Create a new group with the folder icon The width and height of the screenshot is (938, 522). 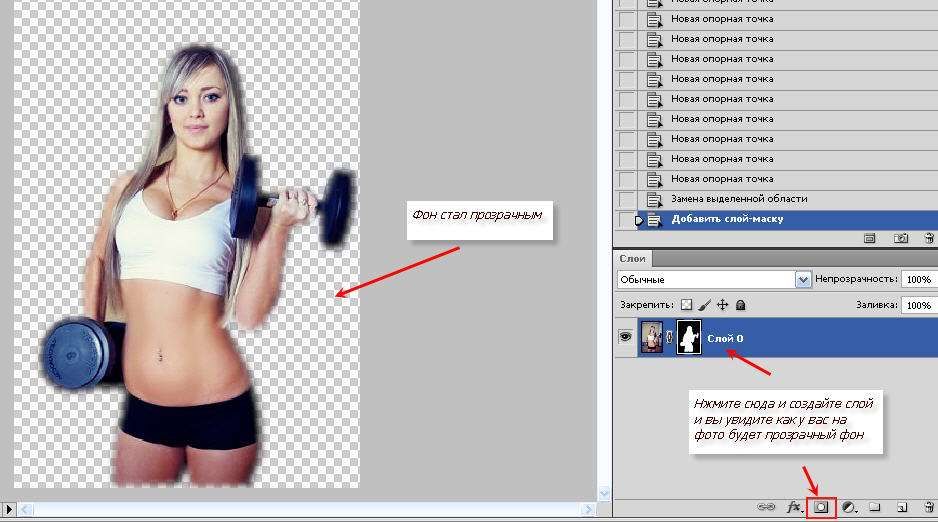tap(875, 507)
